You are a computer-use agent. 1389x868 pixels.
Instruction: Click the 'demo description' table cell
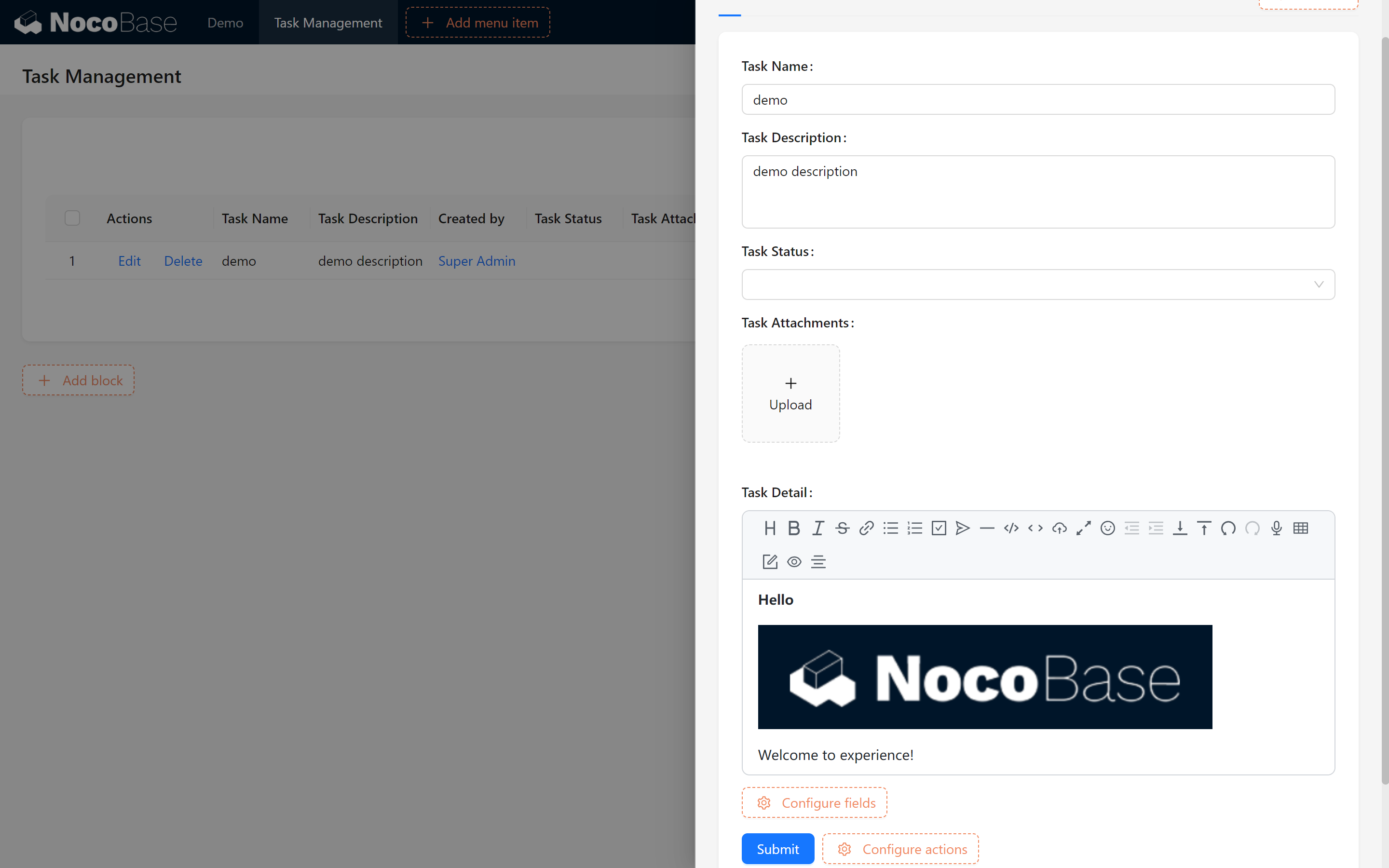coord(370,260)
